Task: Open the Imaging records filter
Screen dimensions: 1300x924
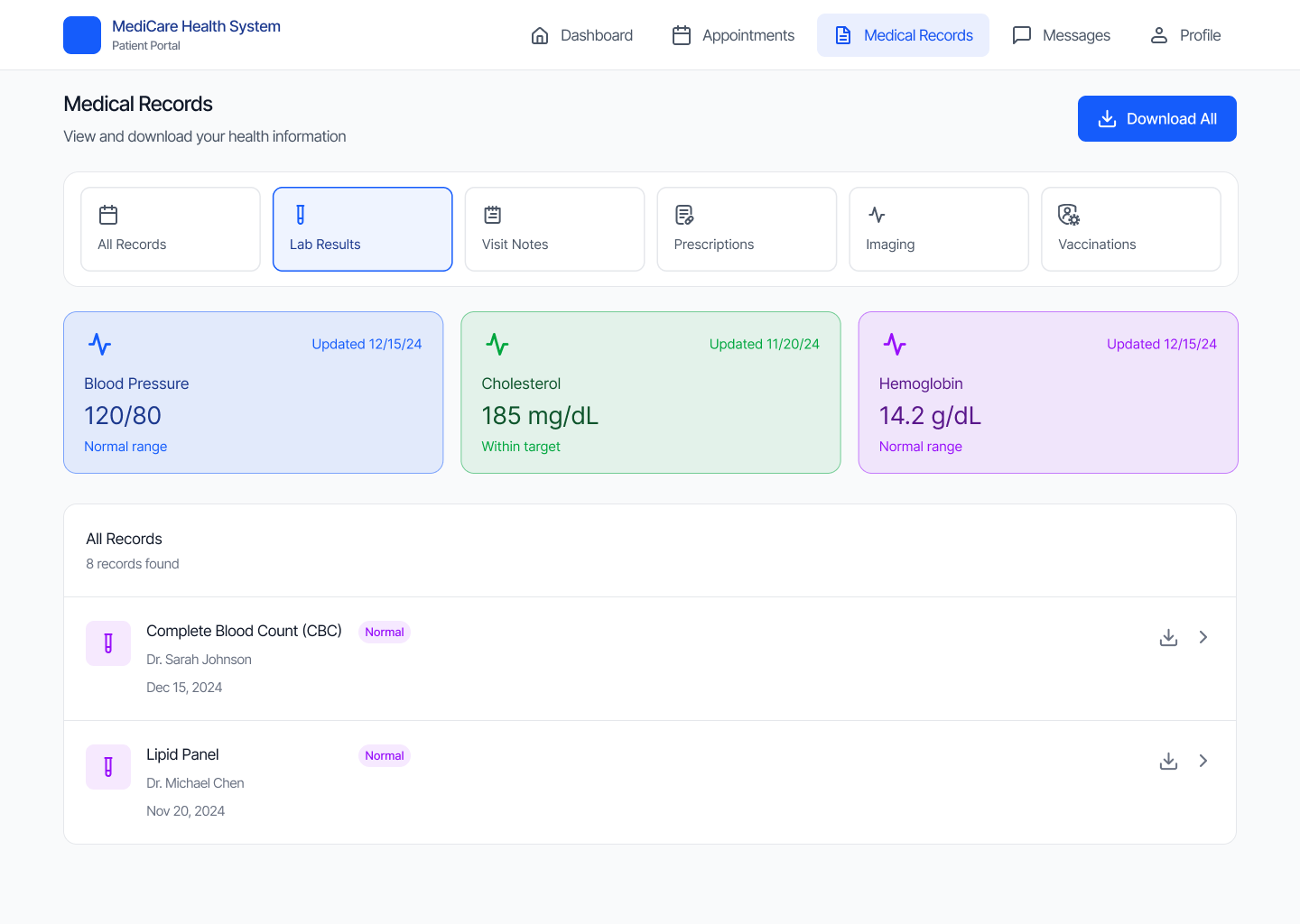Action: pyautogui.click(x=939, y=229)
